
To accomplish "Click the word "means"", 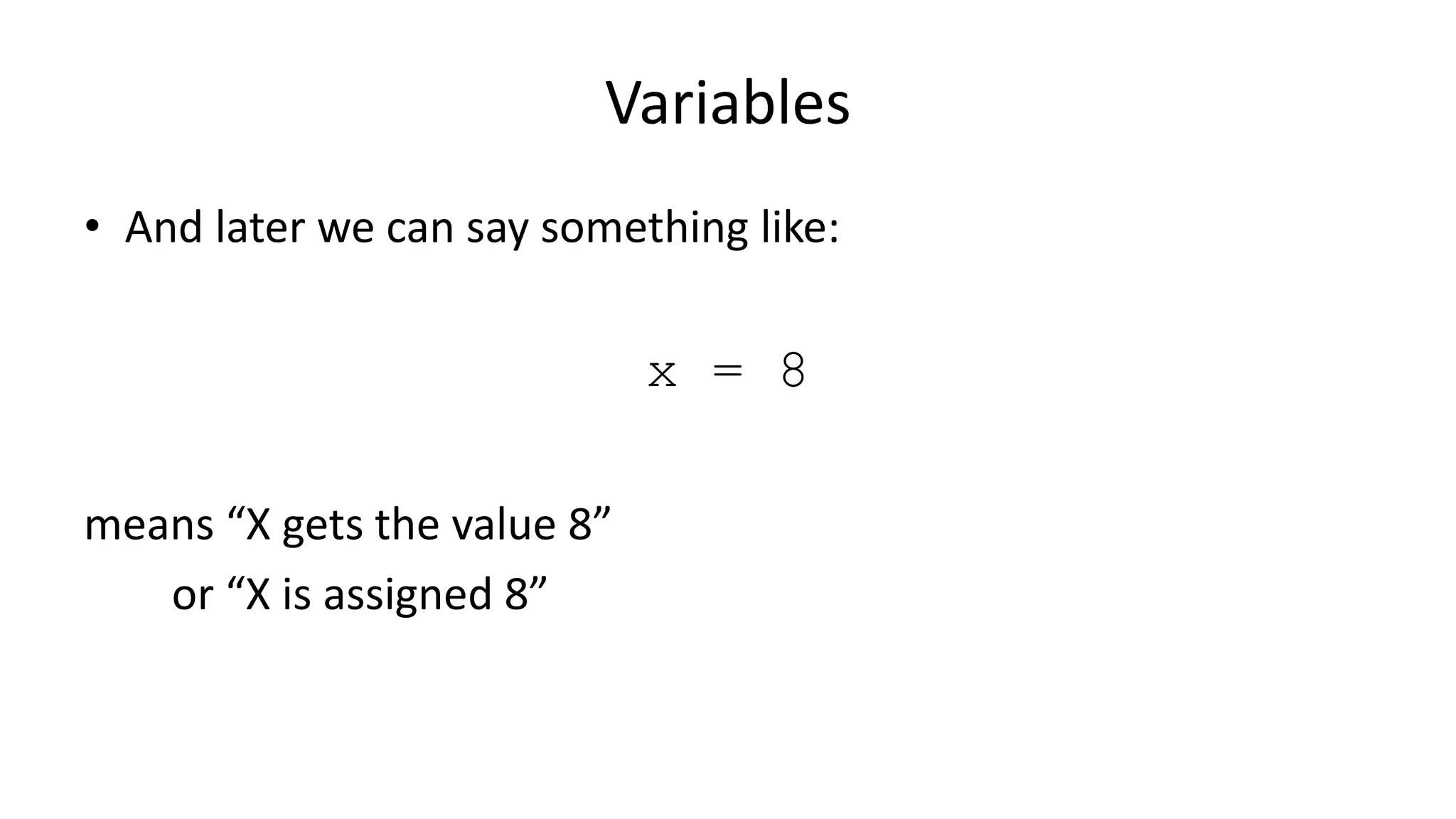I will point(149,525).
